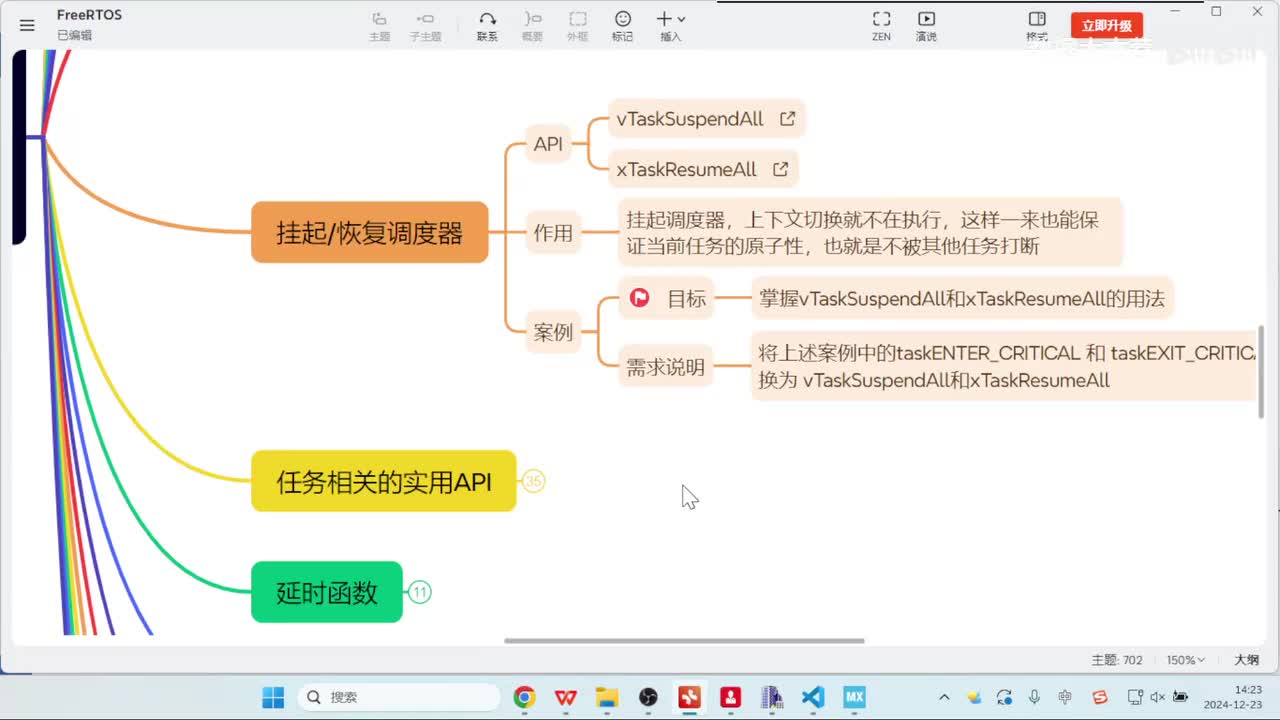This screenshot has width=1280, height=720.
Task: Click the taskbar 搜索 search box
Action: tap(400, 697)
